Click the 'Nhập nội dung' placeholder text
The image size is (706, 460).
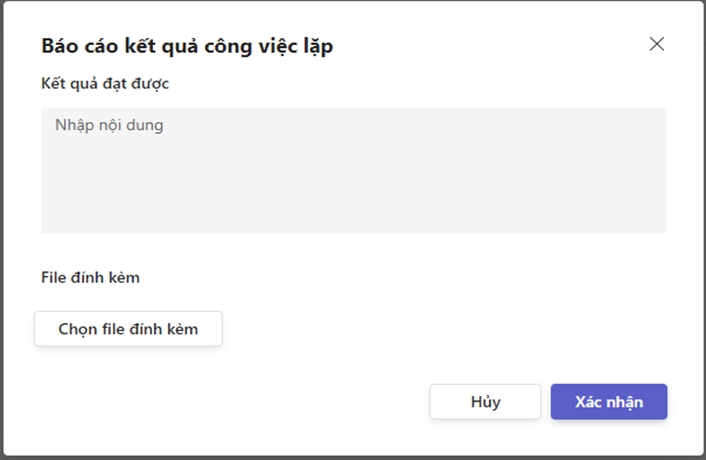109,126
